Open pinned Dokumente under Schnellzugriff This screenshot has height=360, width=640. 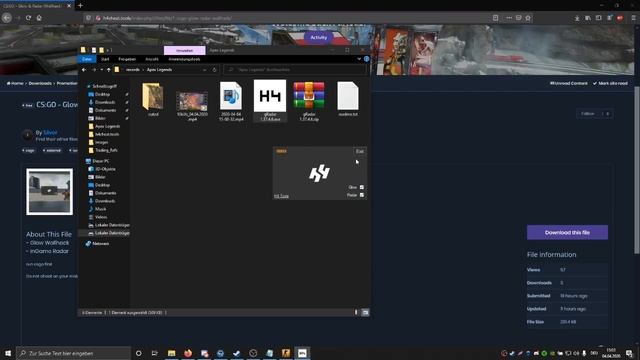[105, 110]
